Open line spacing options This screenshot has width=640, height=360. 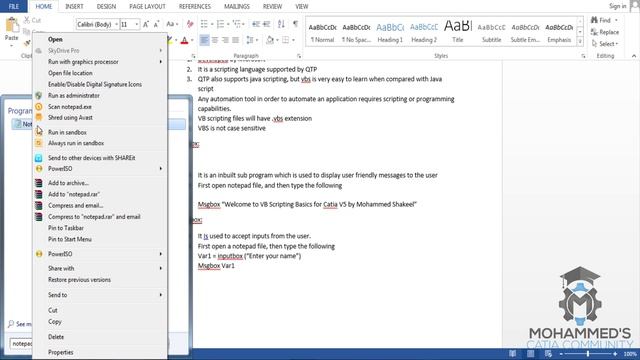[251, 40]
